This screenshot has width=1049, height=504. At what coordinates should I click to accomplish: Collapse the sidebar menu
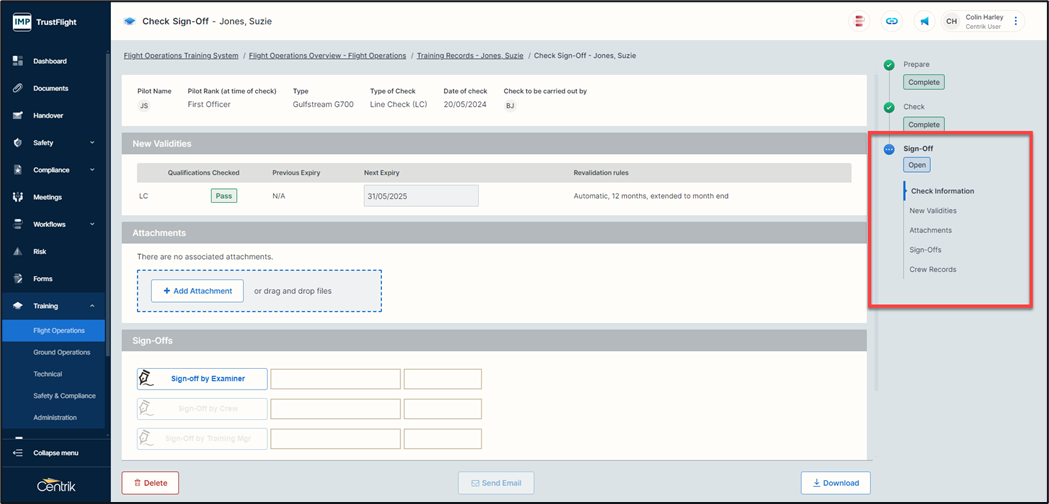[x=55, y=453]
